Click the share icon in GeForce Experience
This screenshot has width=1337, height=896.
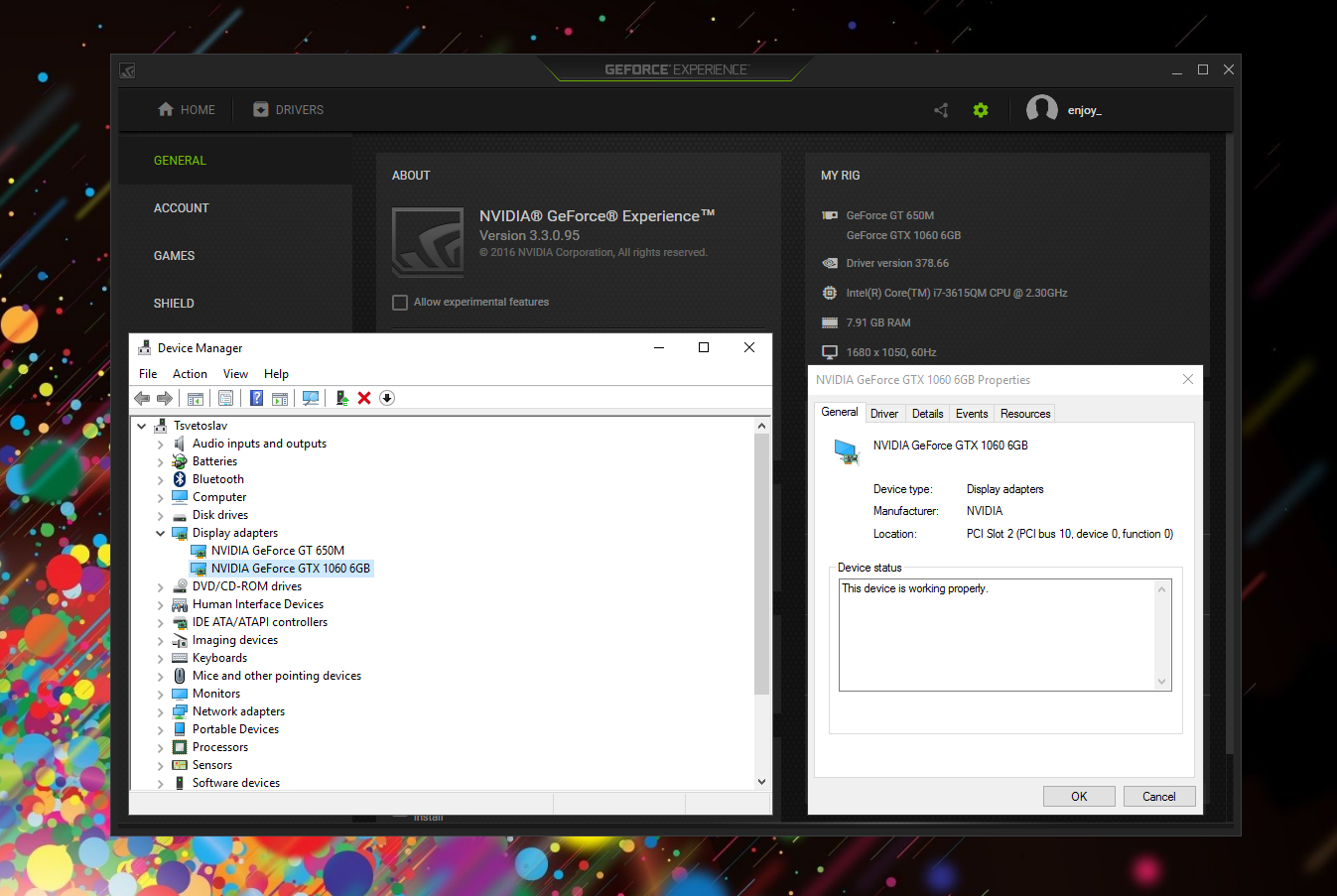[x=941, y=110]
